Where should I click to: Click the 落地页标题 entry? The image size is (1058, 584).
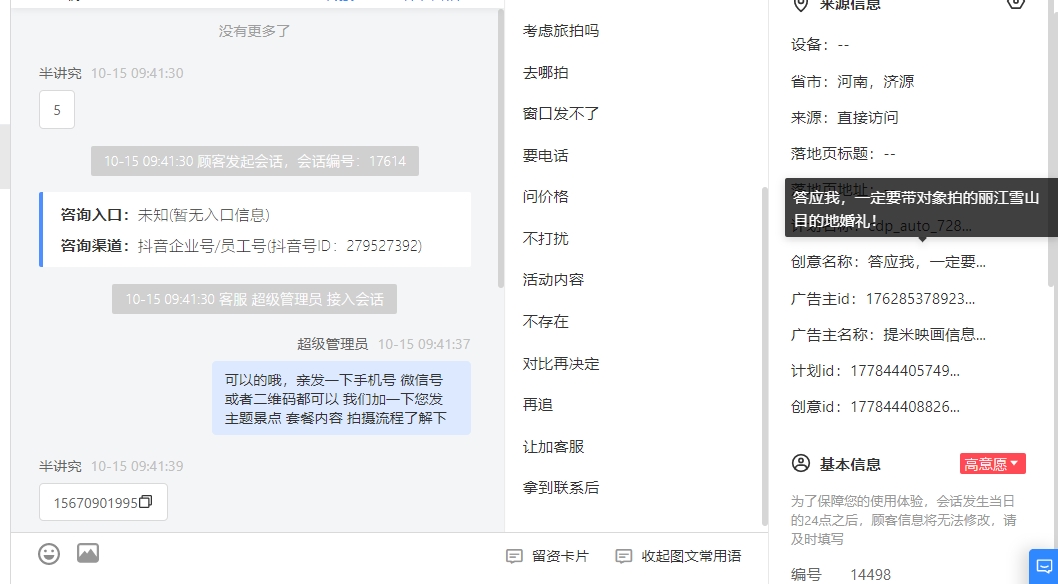(843, 154)
